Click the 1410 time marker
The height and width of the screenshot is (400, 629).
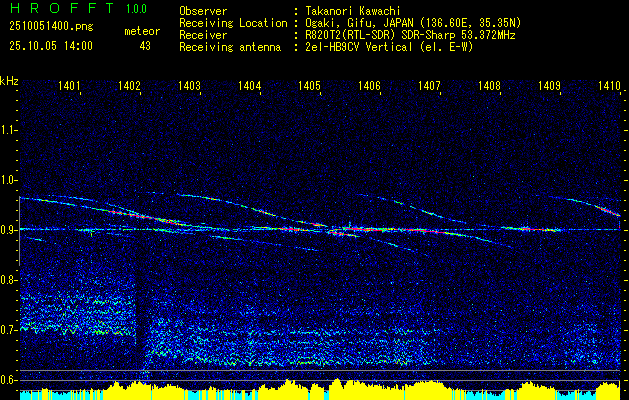point(609,85)
